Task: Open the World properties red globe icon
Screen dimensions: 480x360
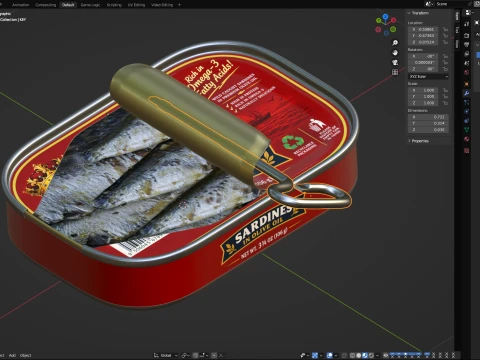Action: coord(467,72)
